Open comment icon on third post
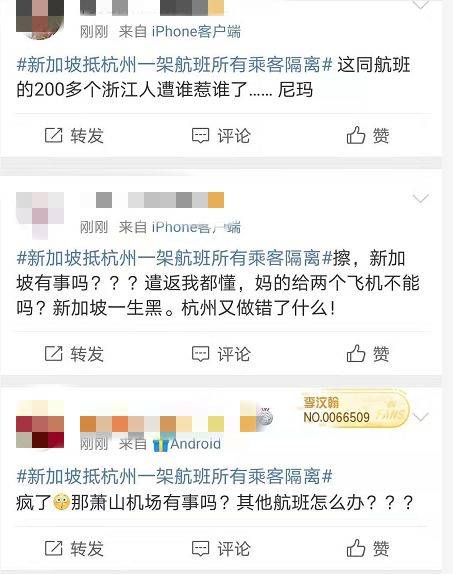This screenshot has width=453, height=574. pos(200,548)
